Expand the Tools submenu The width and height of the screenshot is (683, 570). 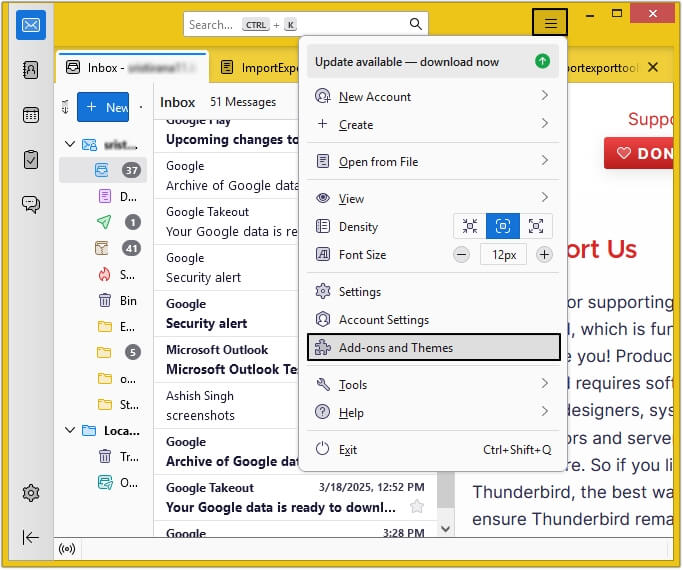click(544, 384)
